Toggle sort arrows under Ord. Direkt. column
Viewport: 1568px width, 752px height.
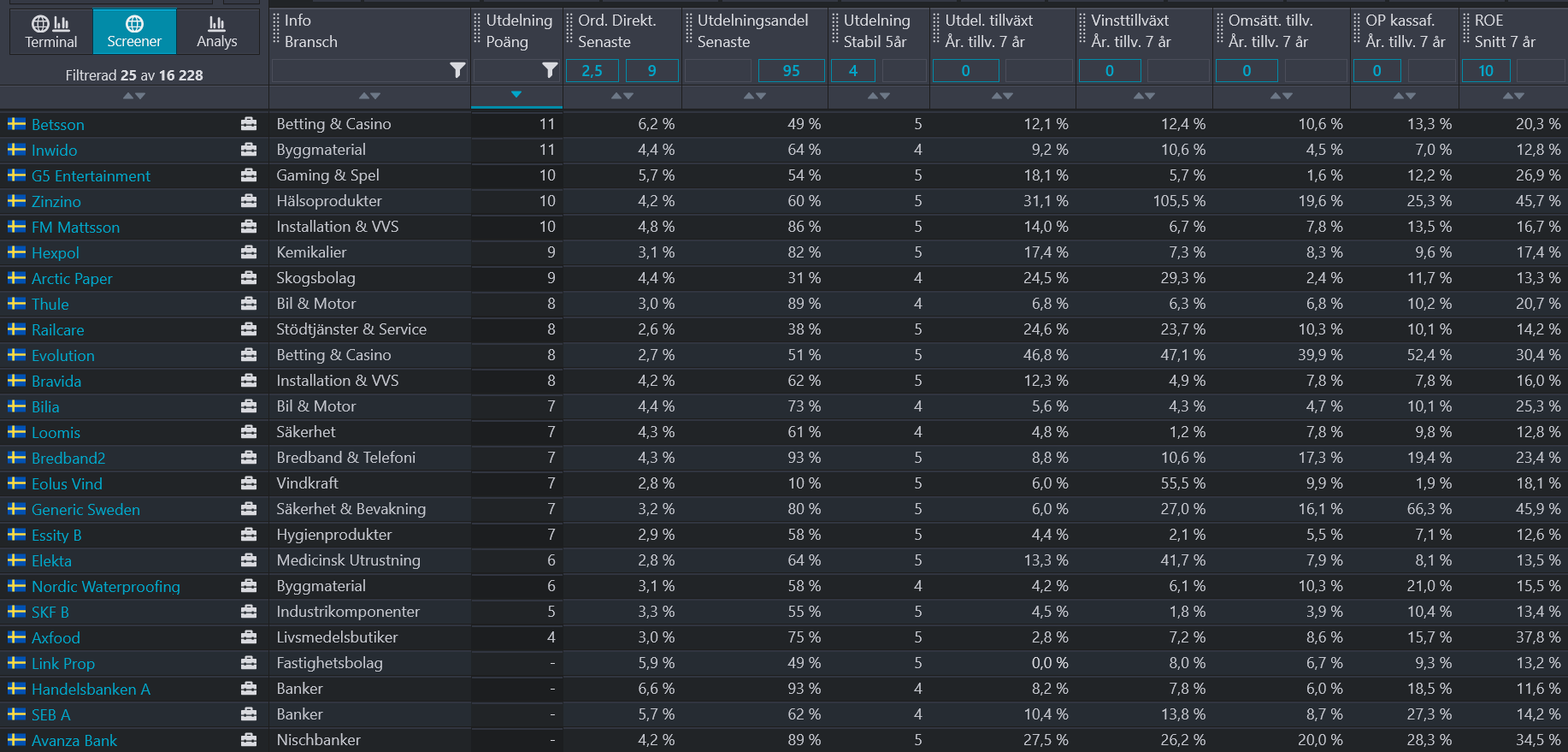point(622,96)
